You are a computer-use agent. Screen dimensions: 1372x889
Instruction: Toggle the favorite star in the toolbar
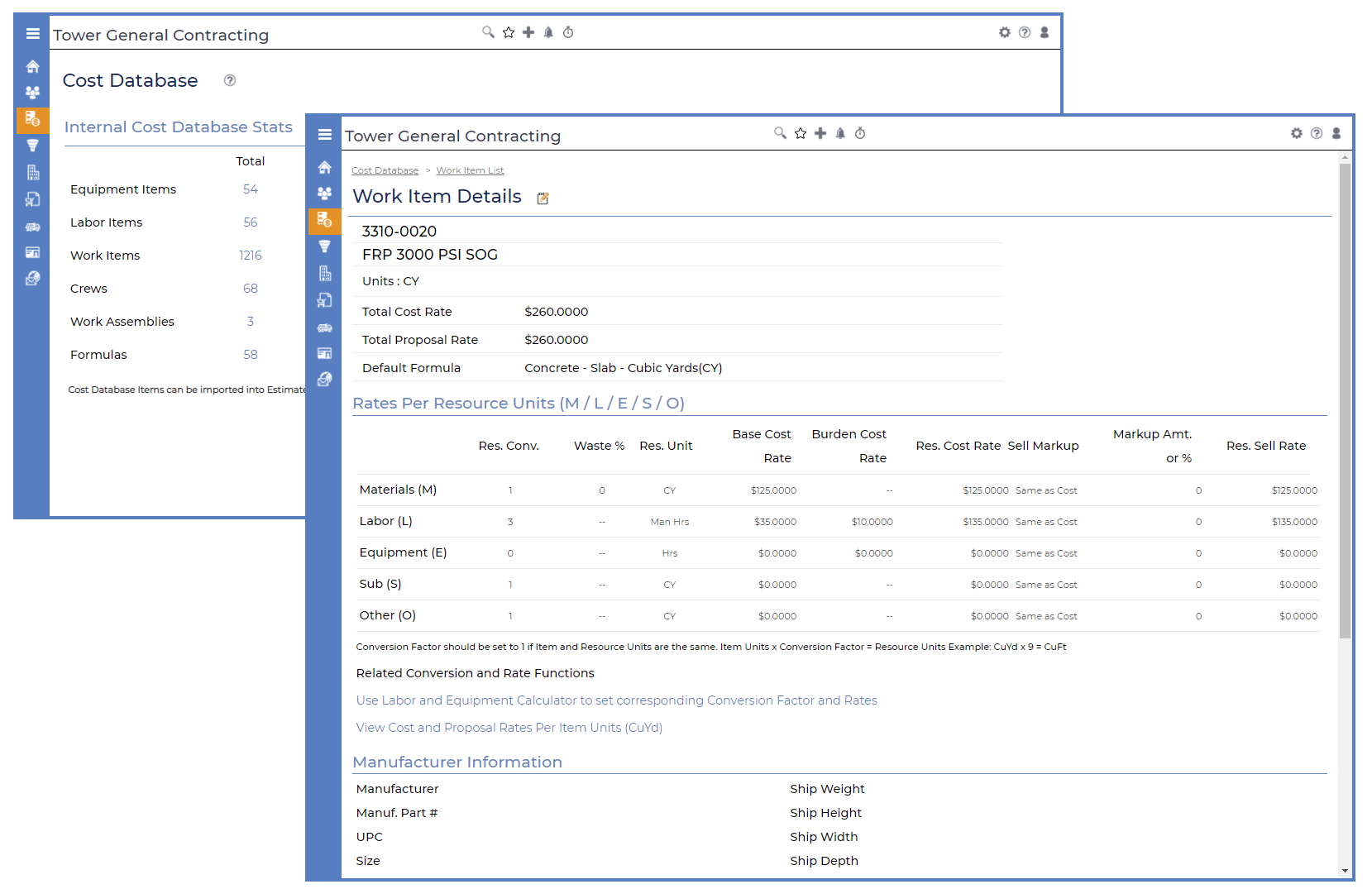tap(800, 132)
